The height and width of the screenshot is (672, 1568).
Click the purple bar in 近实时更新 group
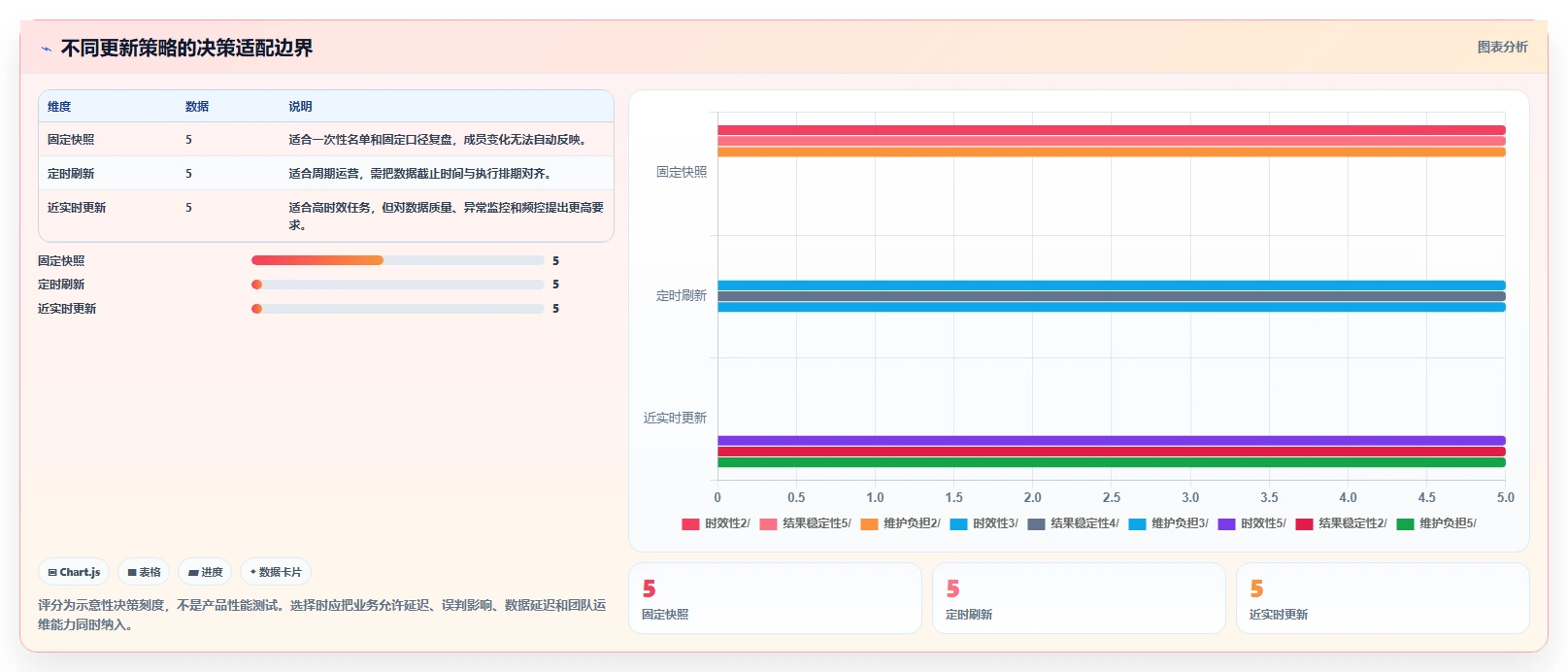click(x=1112, y=441)
